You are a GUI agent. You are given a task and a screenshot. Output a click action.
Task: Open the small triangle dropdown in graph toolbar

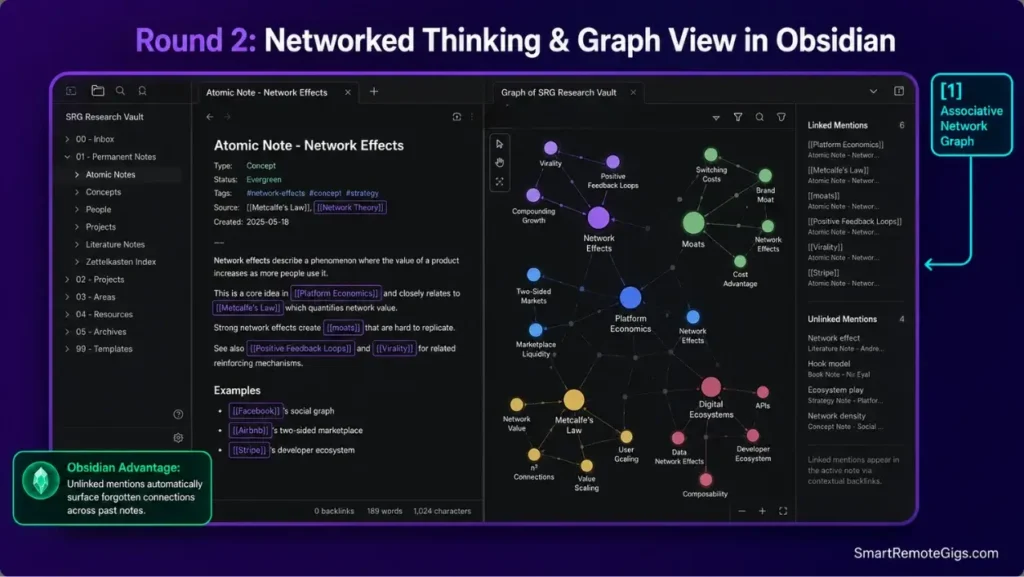click(x=716, y=118)
